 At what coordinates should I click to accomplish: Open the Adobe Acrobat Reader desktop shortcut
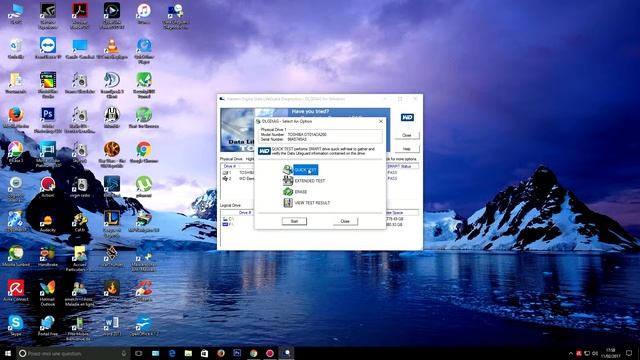80,16
